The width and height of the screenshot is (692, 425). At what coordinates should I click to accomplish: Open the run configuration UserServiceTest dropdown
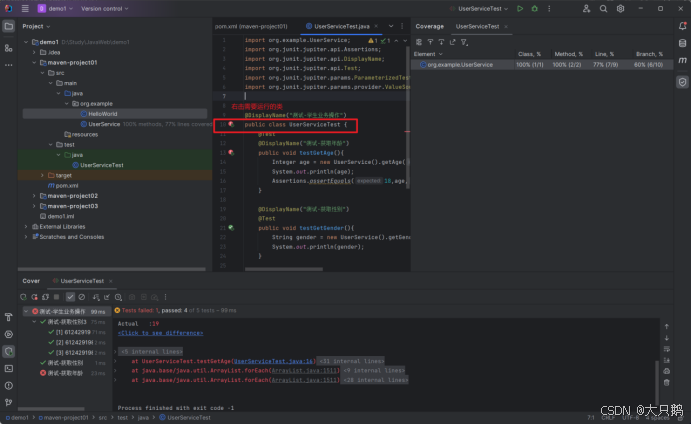coord(479,8)
